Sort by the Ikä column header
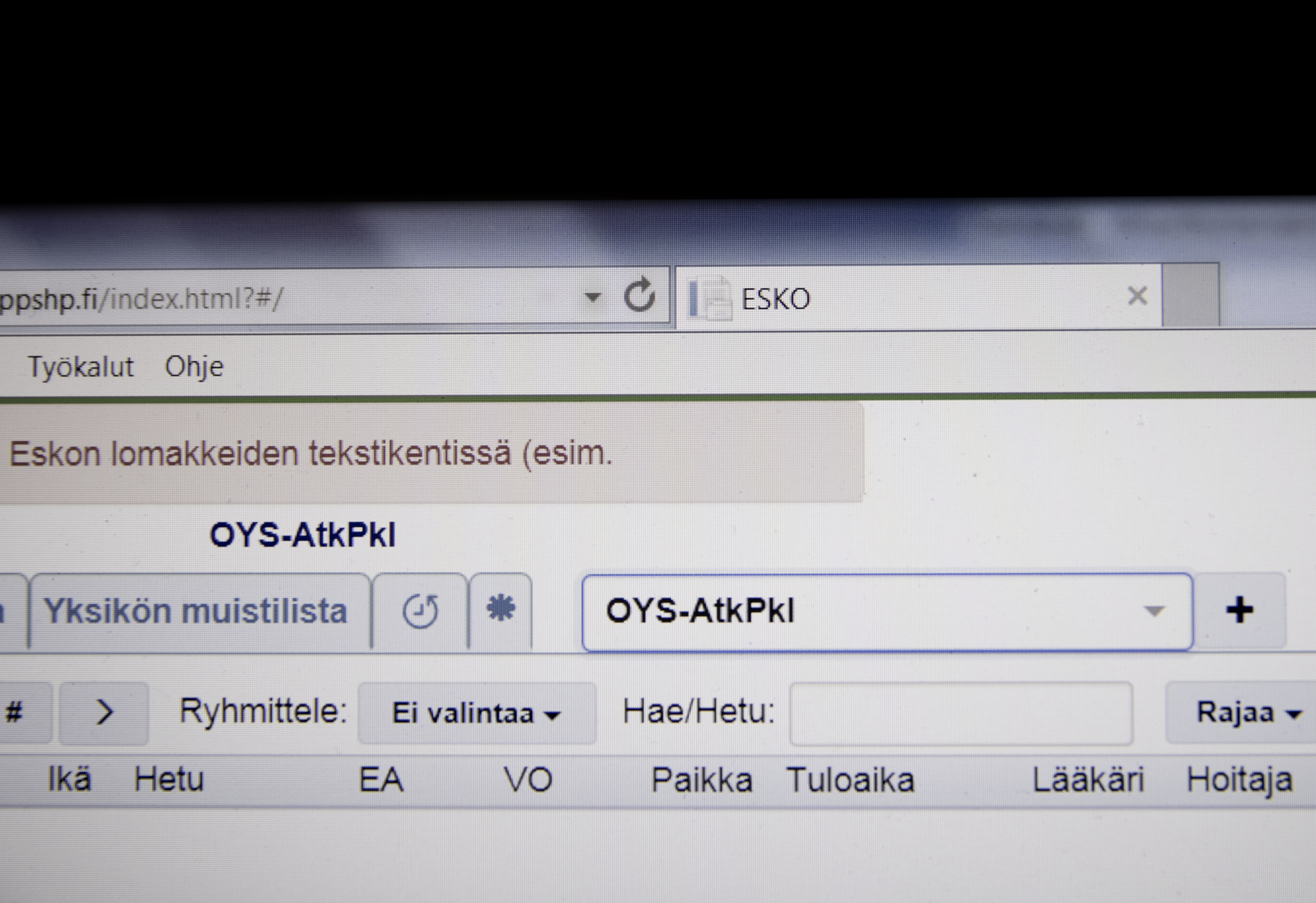 (69, 779)
